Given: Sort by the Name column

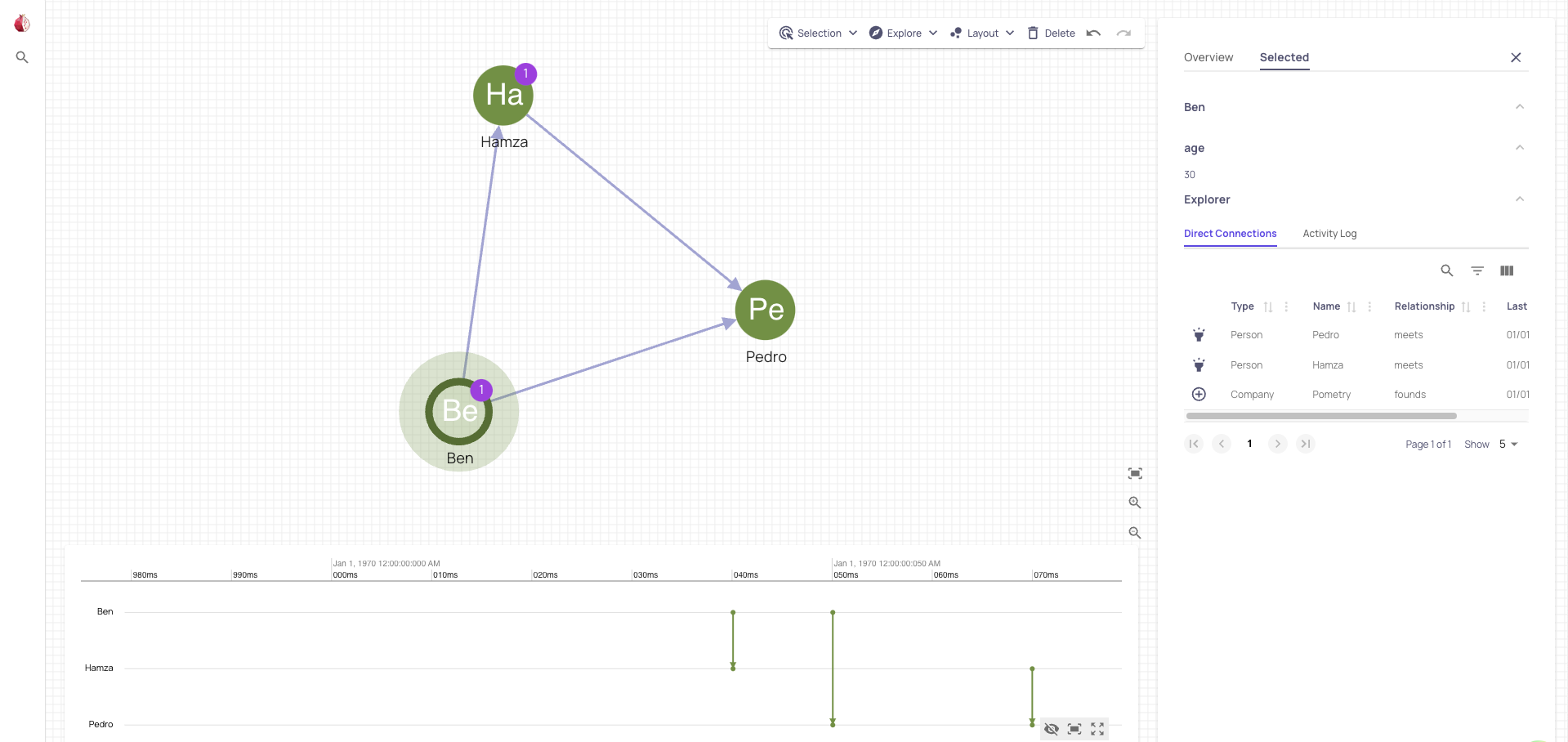Looking at the screenshot, I should click(1351, 307).
